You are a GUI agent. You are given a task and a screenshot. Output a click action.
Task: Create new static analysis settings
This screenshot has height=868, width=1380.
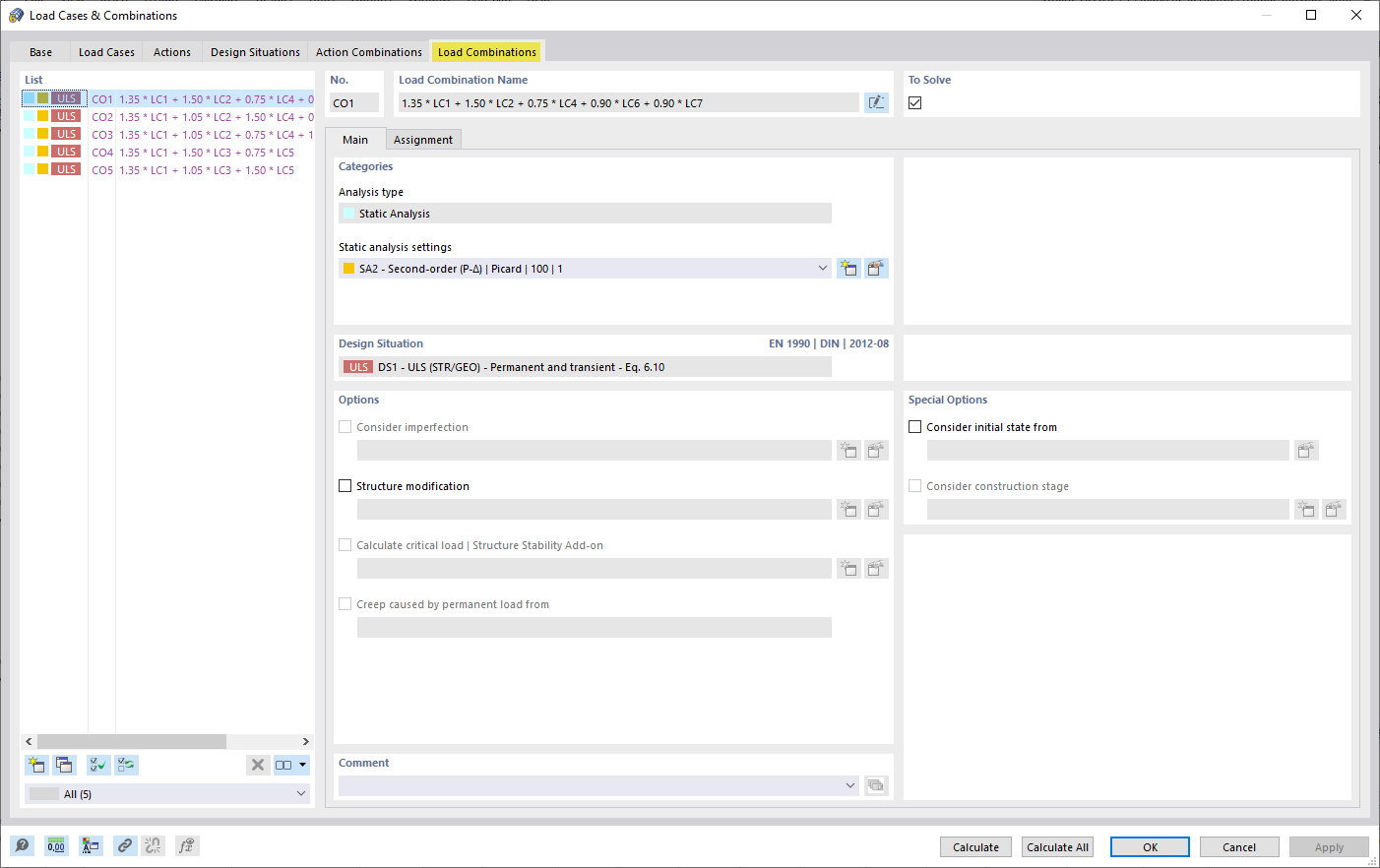(x=848, y=268)
